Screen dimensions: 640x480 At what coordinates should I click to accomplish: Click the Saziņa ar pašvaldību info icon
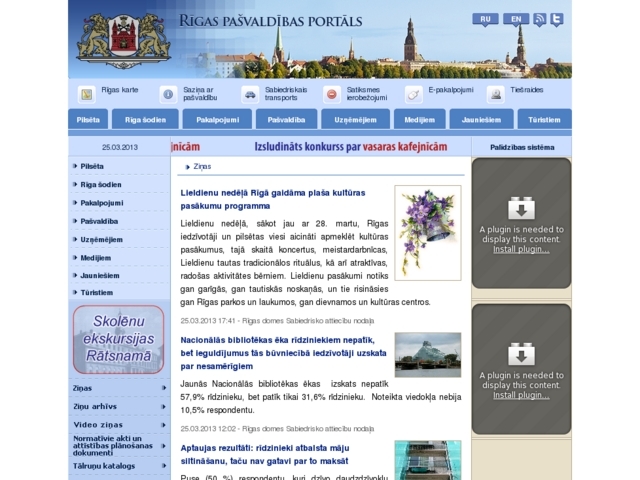[x=168, y=94]
